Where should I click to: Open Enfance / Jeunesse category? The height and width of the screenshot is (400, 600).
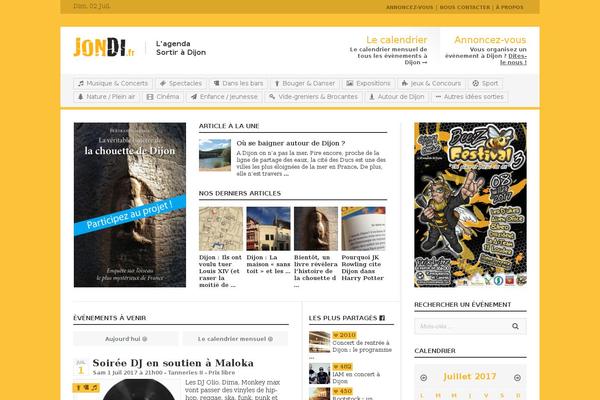pos(224,97)
